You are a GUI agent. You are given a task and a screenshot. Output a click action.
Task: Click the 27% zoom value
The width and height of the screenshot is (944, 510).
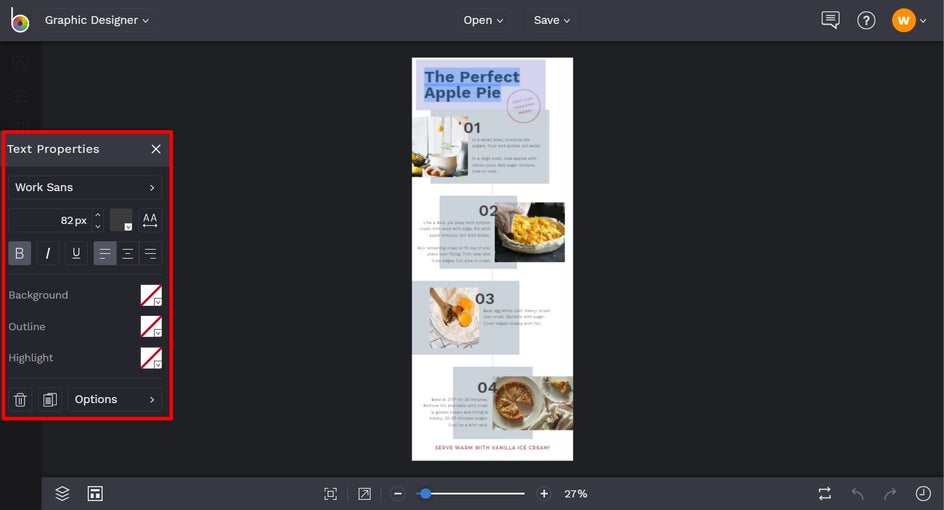576,494
